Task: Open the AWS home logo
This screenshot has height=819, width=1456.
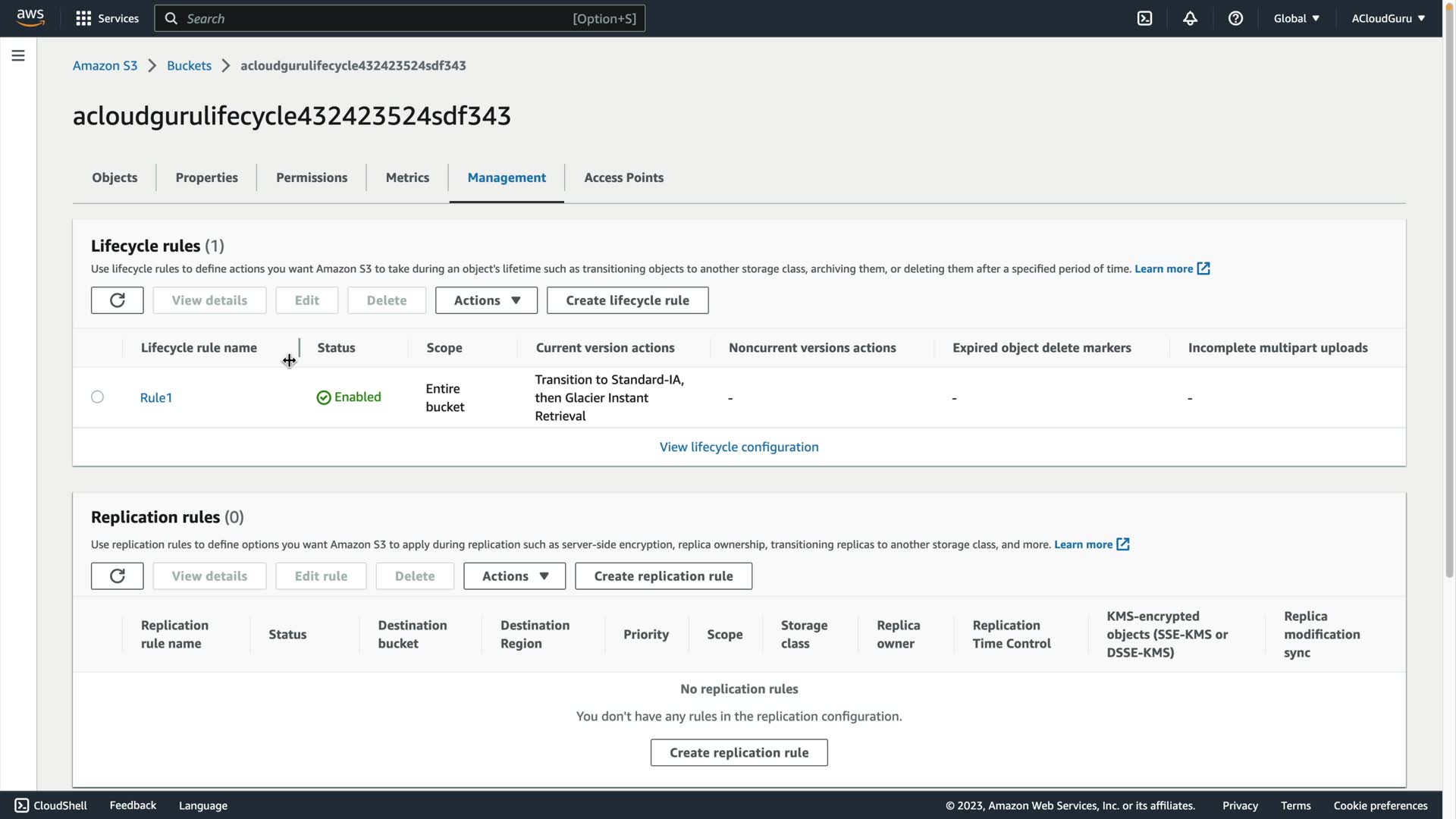Action: (x=30, y=18)
